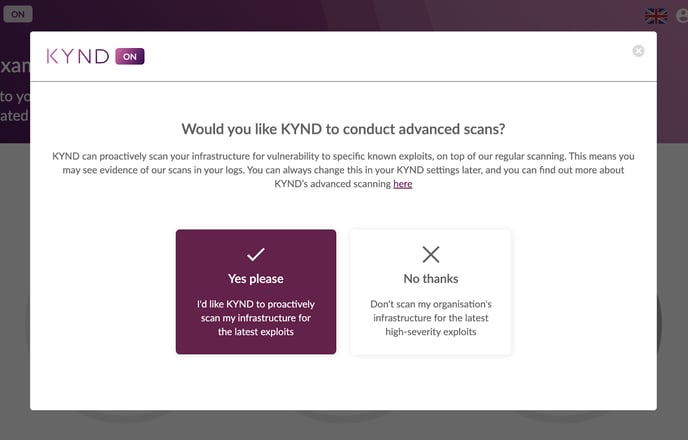Click the empty space between the option cards

343,292
